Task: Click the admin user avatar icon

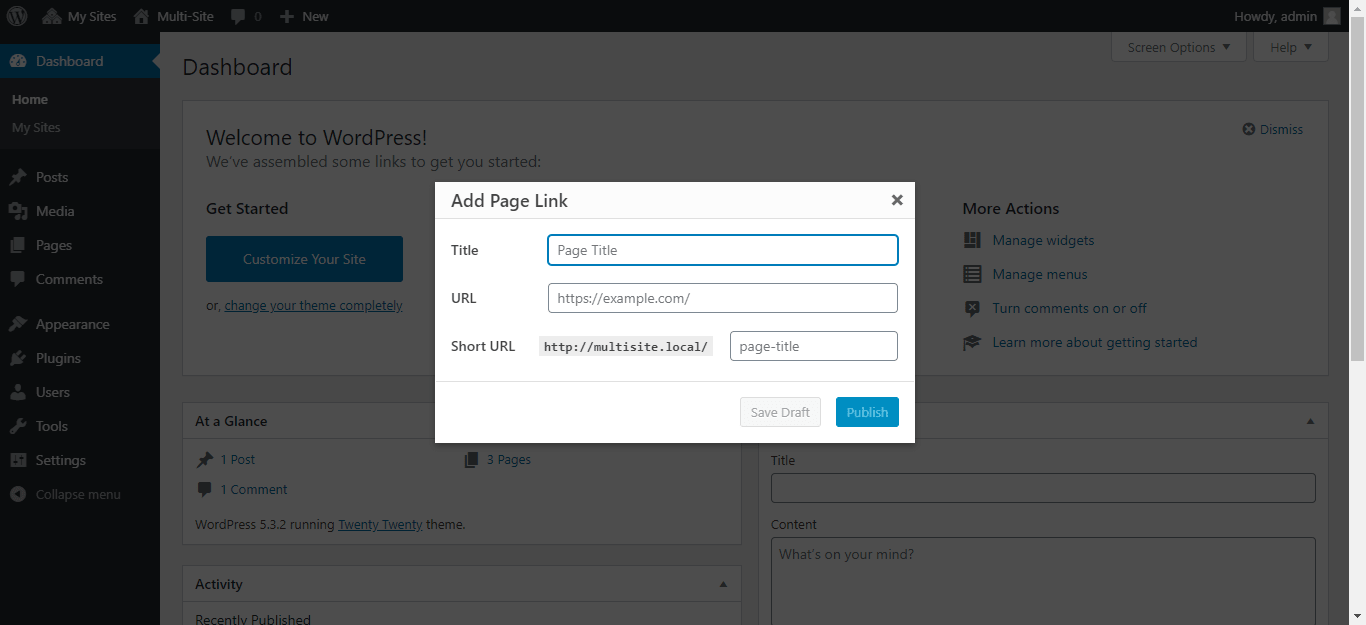Action: click(1331, 16)
